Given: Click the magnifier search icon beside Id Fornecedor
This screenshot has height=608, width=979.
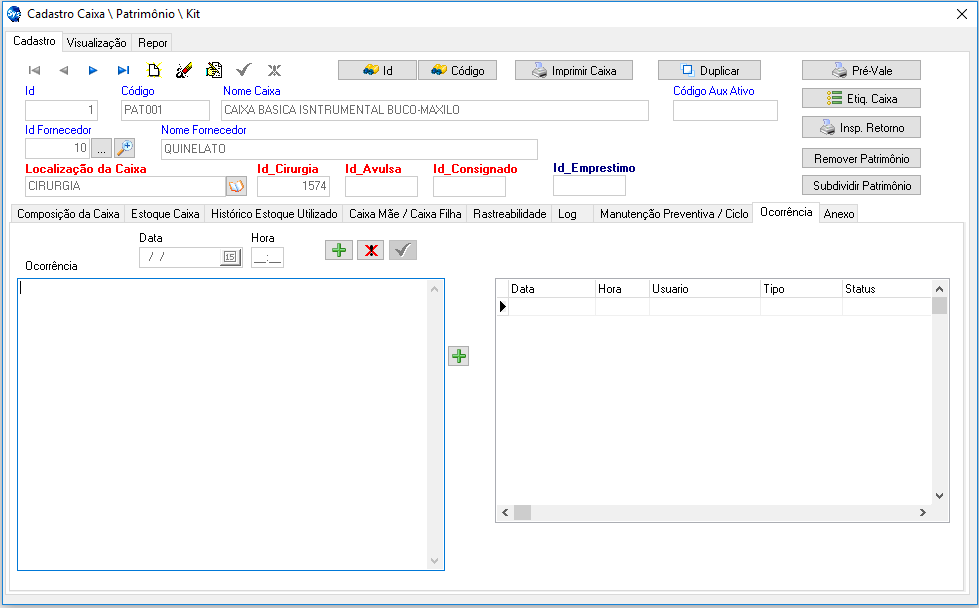Looking at the screenshot, I should pos(124,148).
